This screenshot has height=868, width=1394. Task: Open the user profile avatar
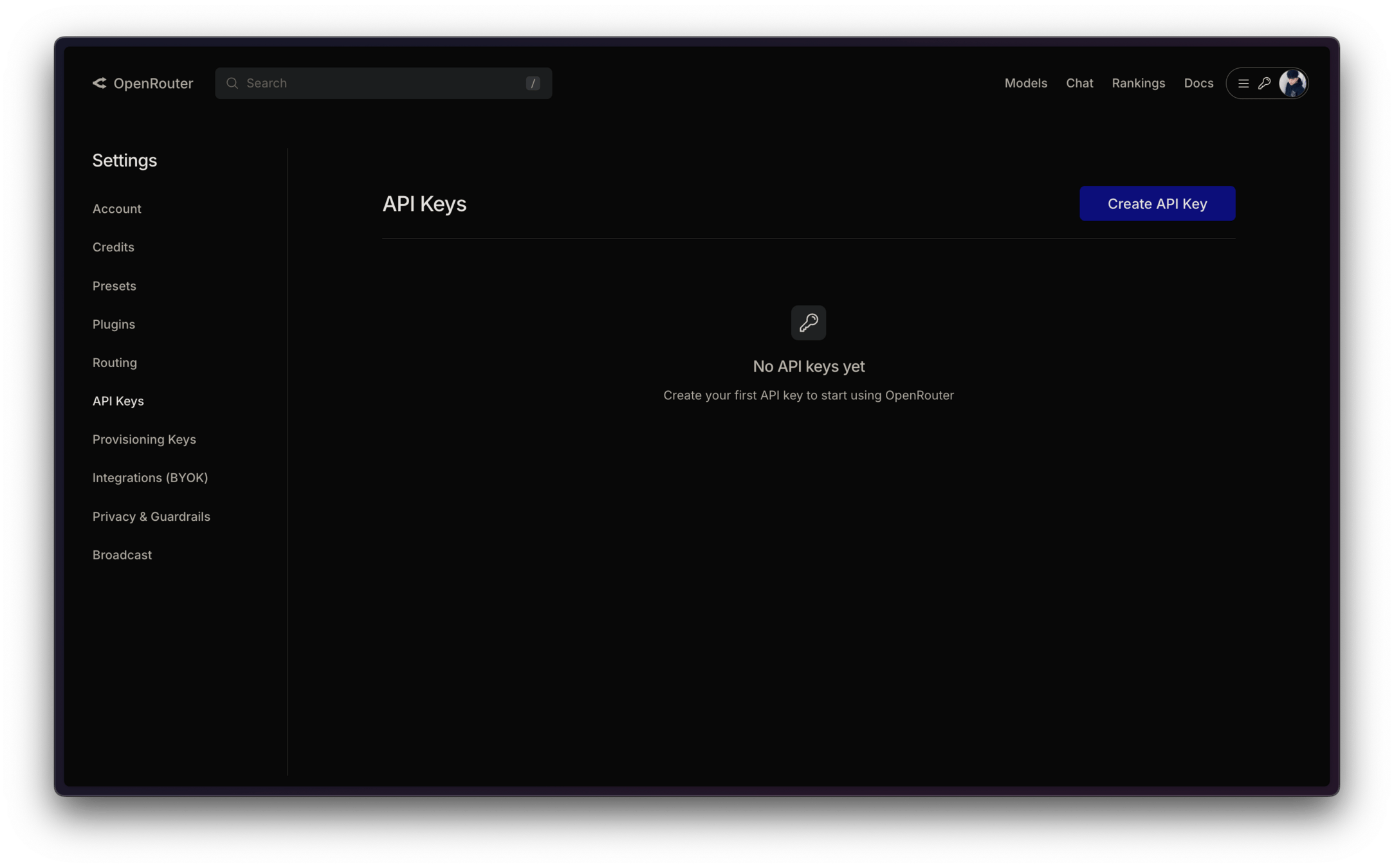click(x=1292, y=84)
